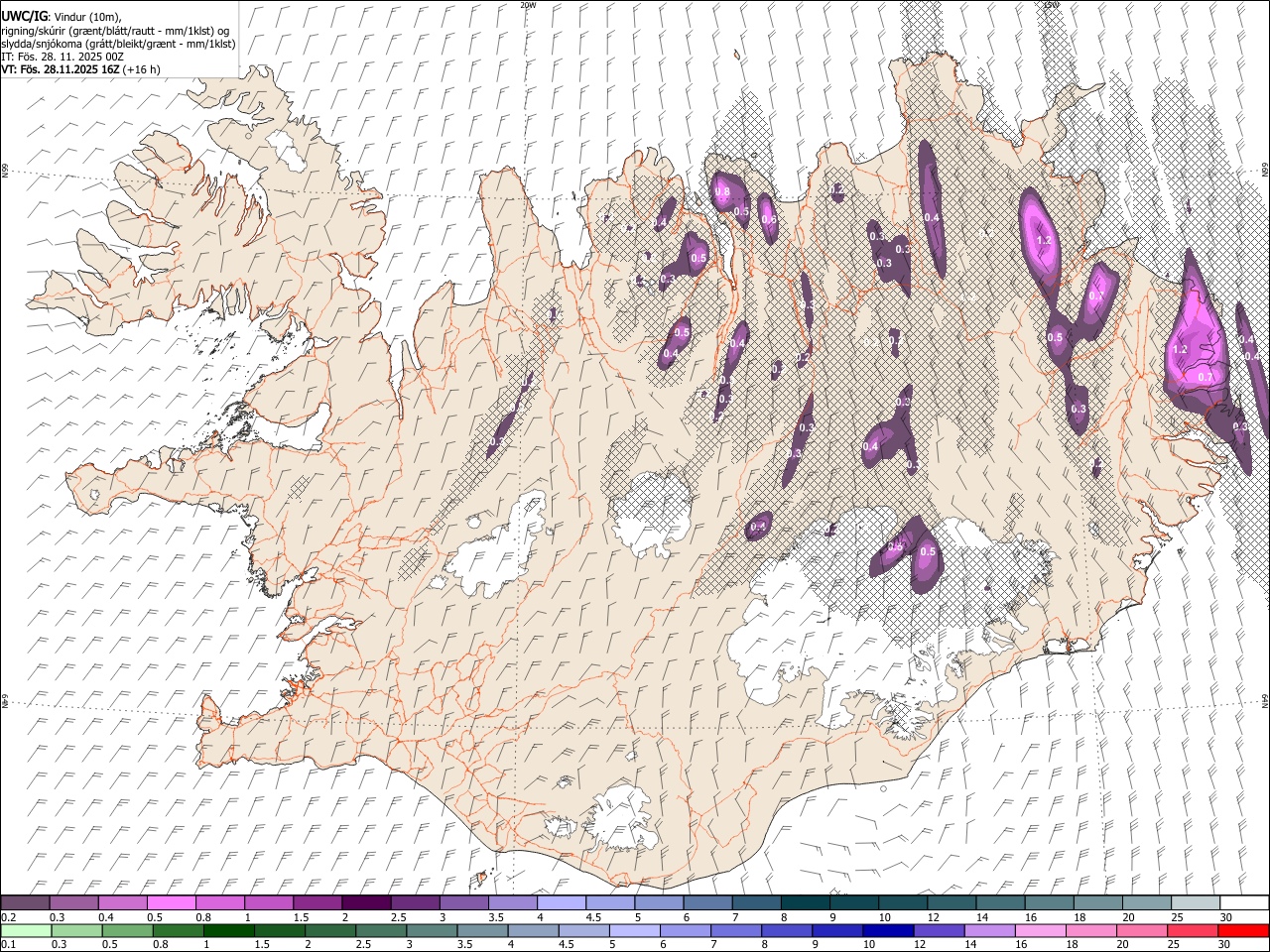
Task: Click the '64N' latitude label on right edge
Action: (1265, 700)
